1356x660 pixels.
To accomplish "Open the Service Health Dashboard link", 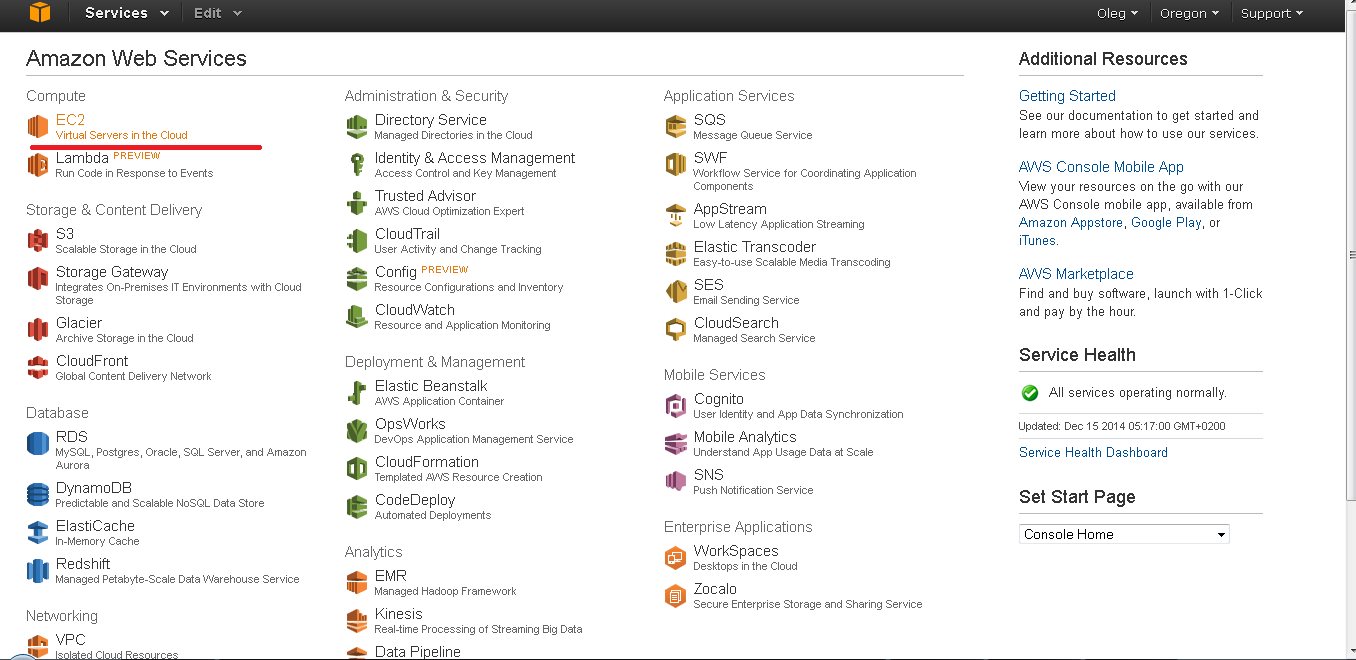I will pos(1093,452).
